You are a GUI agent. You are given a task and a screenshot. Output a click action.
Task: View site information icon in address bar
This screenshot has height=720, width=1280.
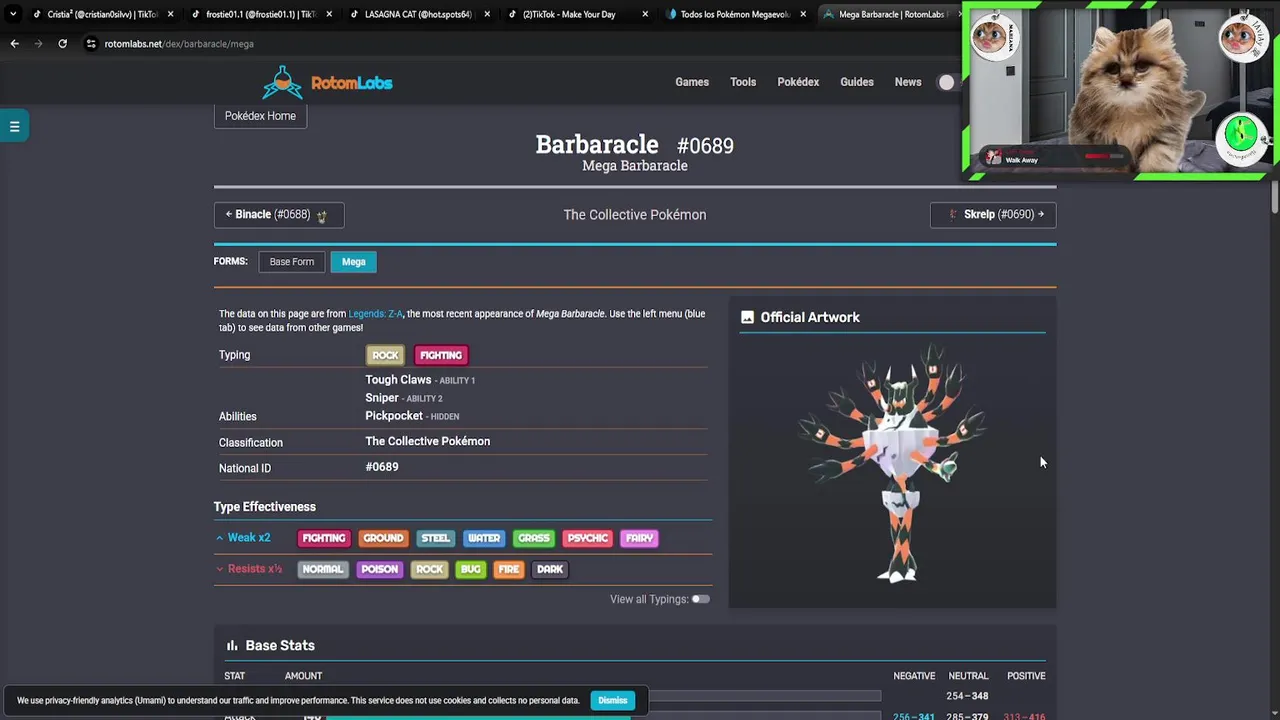point(91,44)
